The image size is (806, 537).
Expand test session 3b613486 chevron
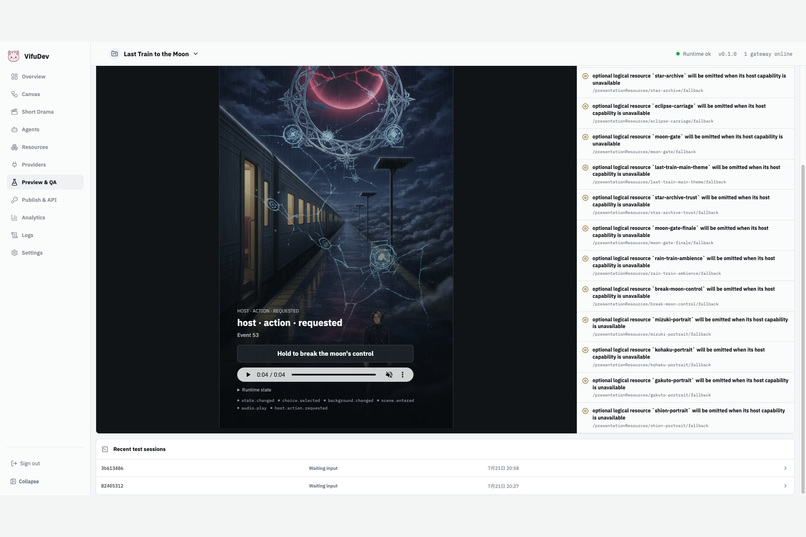click(785, 468)
